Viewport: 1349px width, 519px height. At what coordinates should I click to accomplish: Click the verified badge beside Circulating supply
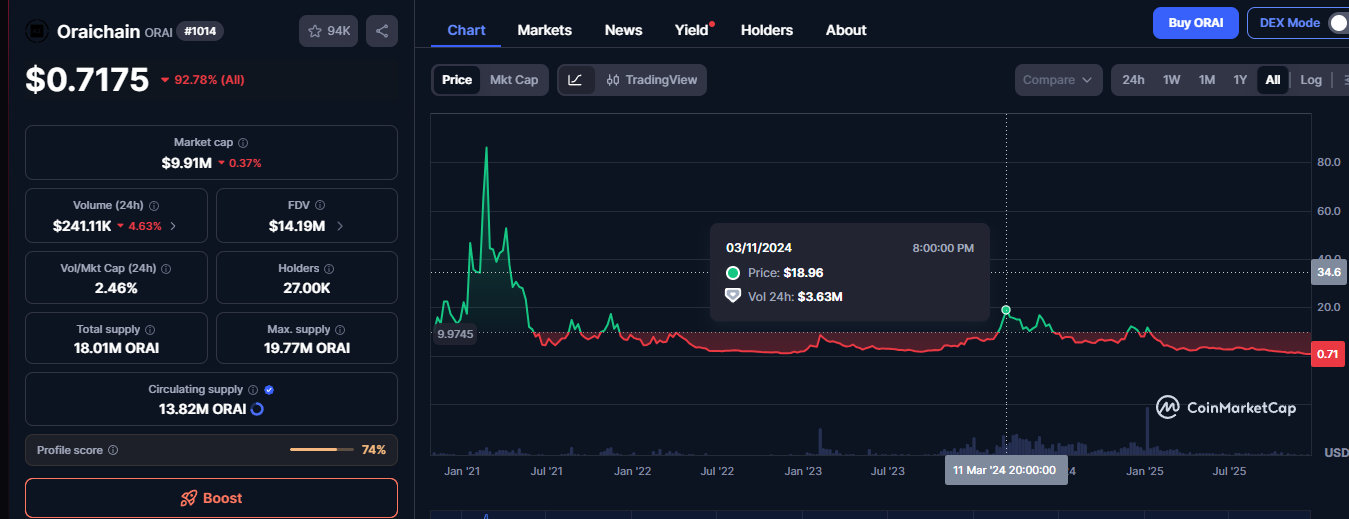click(269, 390)
